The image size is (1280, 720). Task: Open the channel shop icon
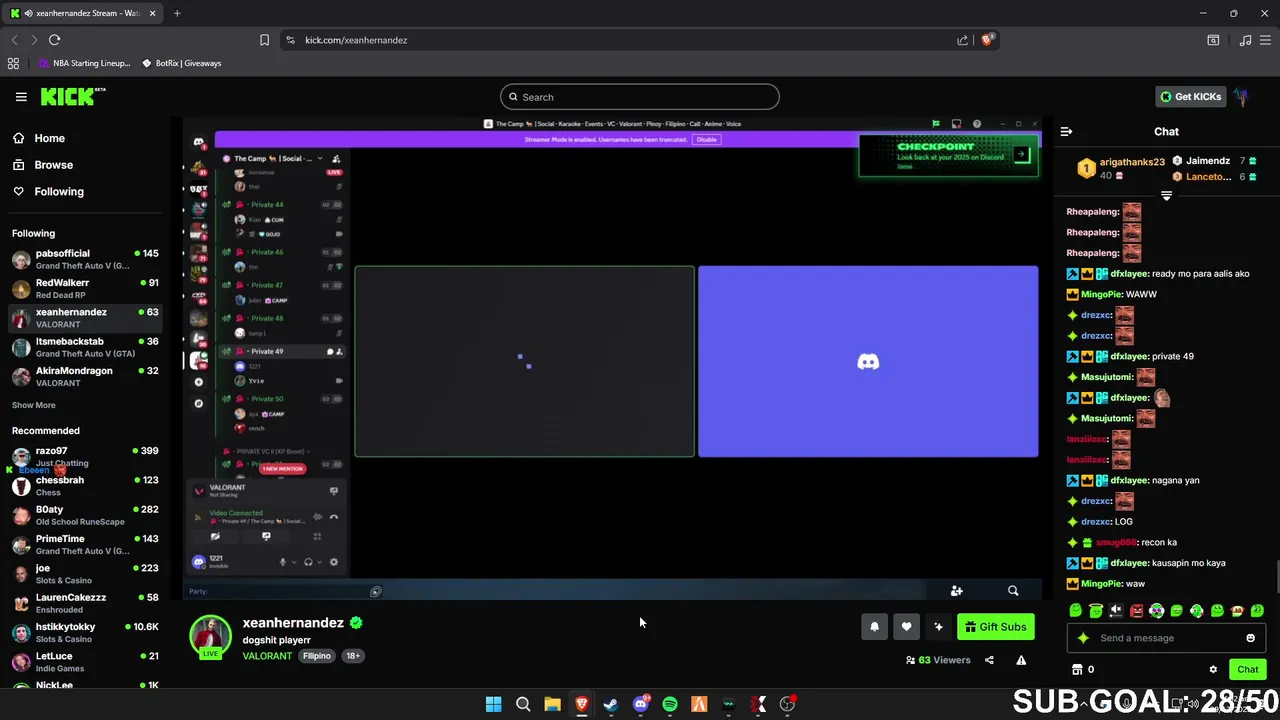pos(1077,670)
